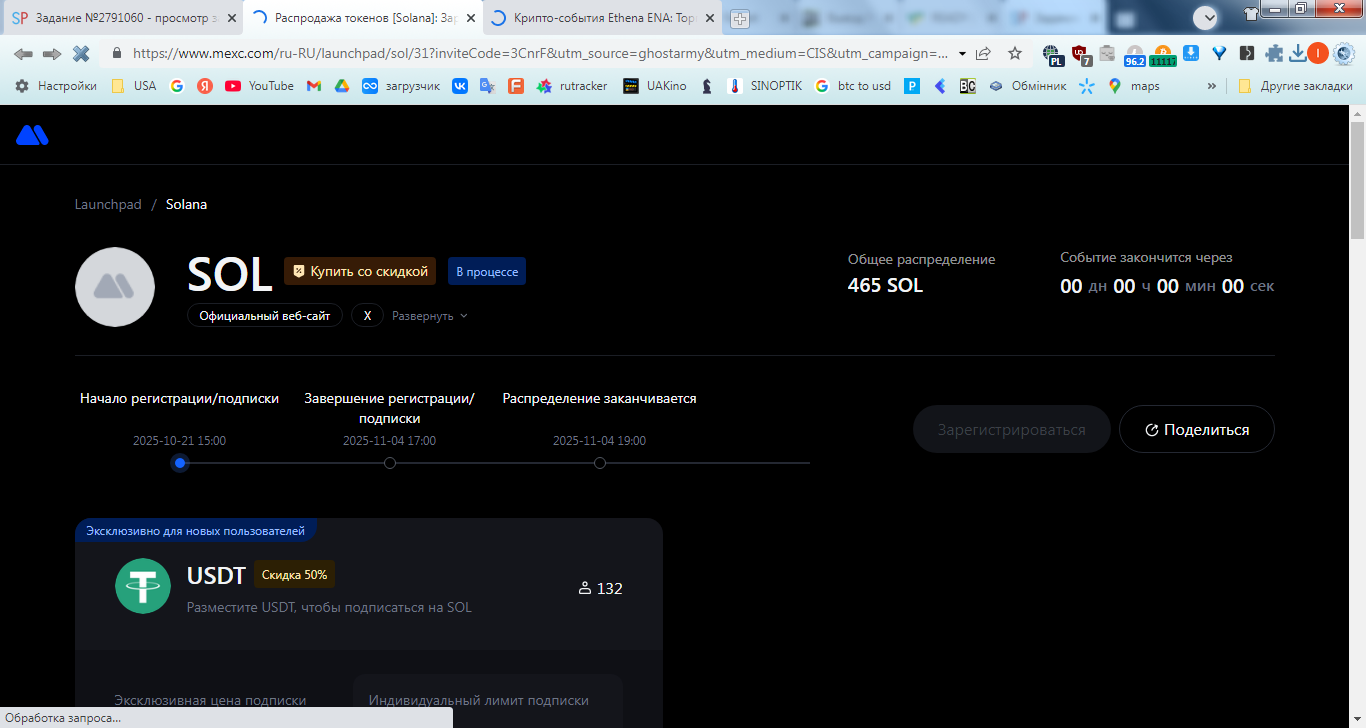Close the Задание №2791060 tab
Image resolution: width=1366 pixels, height=728 pixels.
coord(231,18)
